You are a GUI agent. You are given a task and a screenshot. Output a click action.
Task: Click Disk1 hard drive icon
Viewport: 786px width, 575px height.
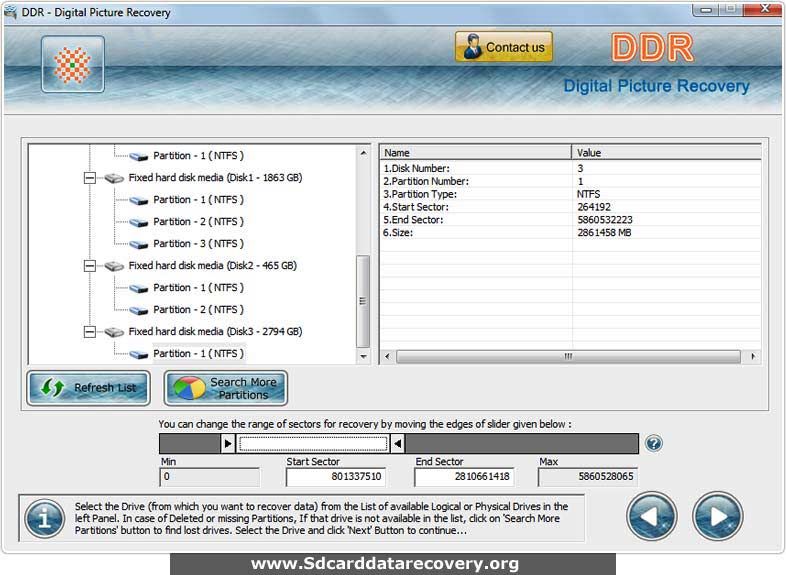point(114,178)
